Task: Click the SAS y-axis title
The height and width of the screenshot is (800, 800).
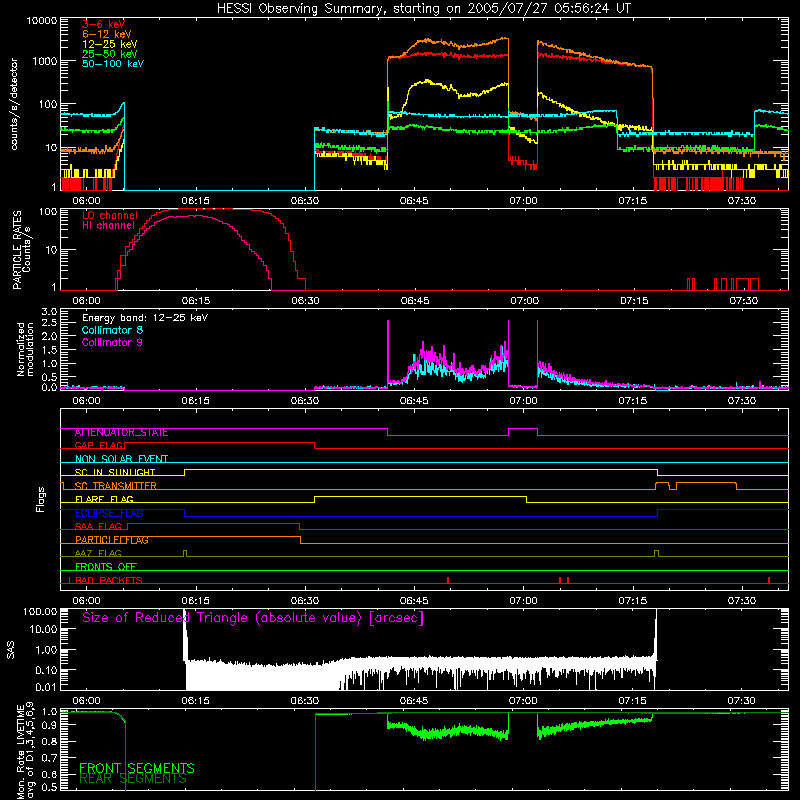Action: point(11,650)
